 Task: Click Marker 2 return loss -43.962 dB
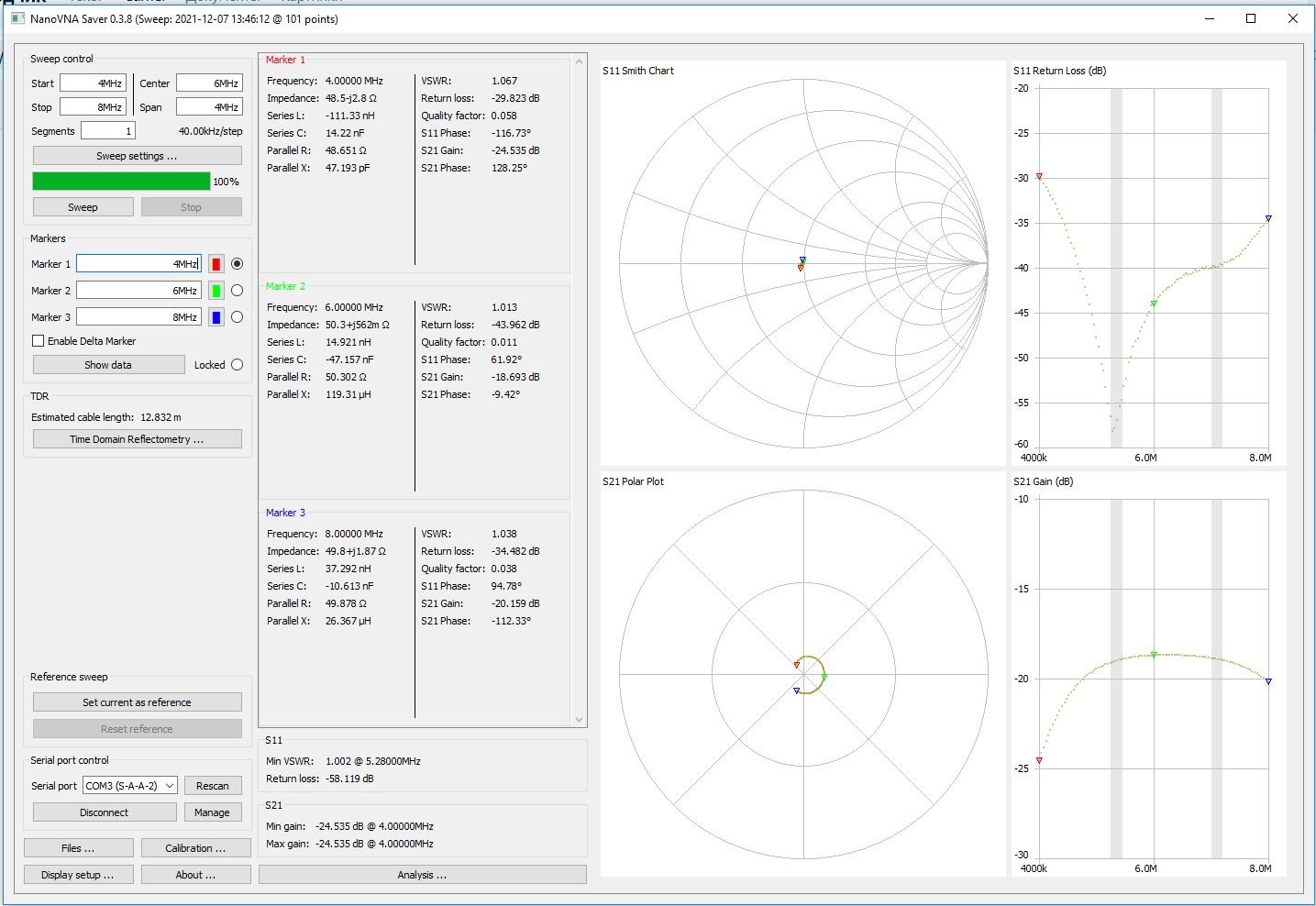point(515,325)
